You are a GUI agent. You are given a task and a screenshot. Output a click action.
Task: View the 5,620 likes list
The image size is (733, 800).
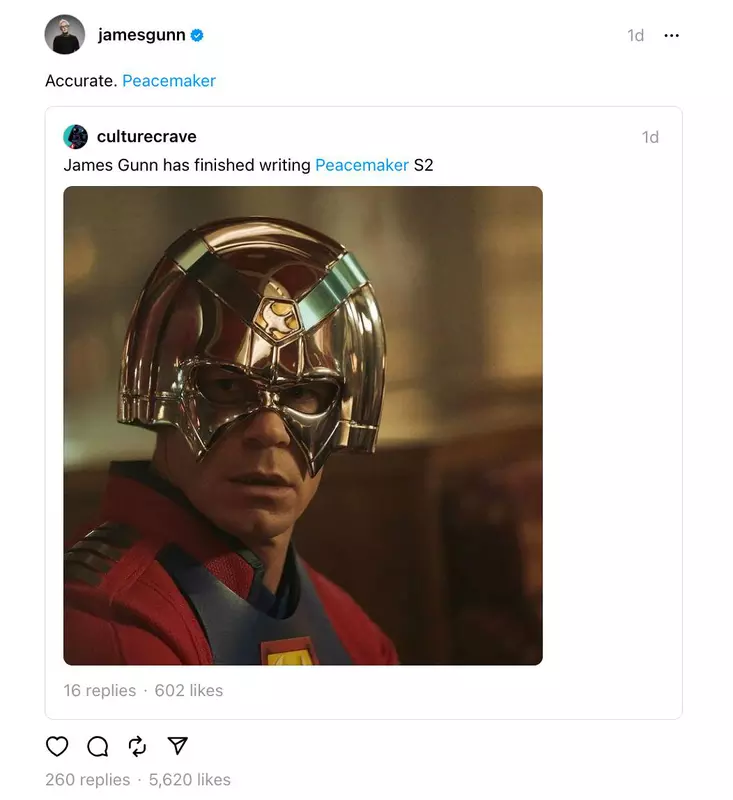click(190, 779)
